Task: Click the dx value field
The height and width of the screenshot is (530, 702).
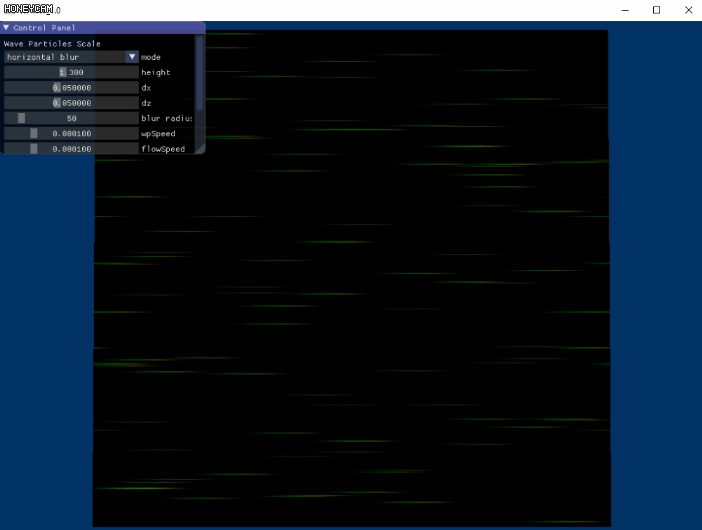Action: pyautogui.click(x=71, y=88)
